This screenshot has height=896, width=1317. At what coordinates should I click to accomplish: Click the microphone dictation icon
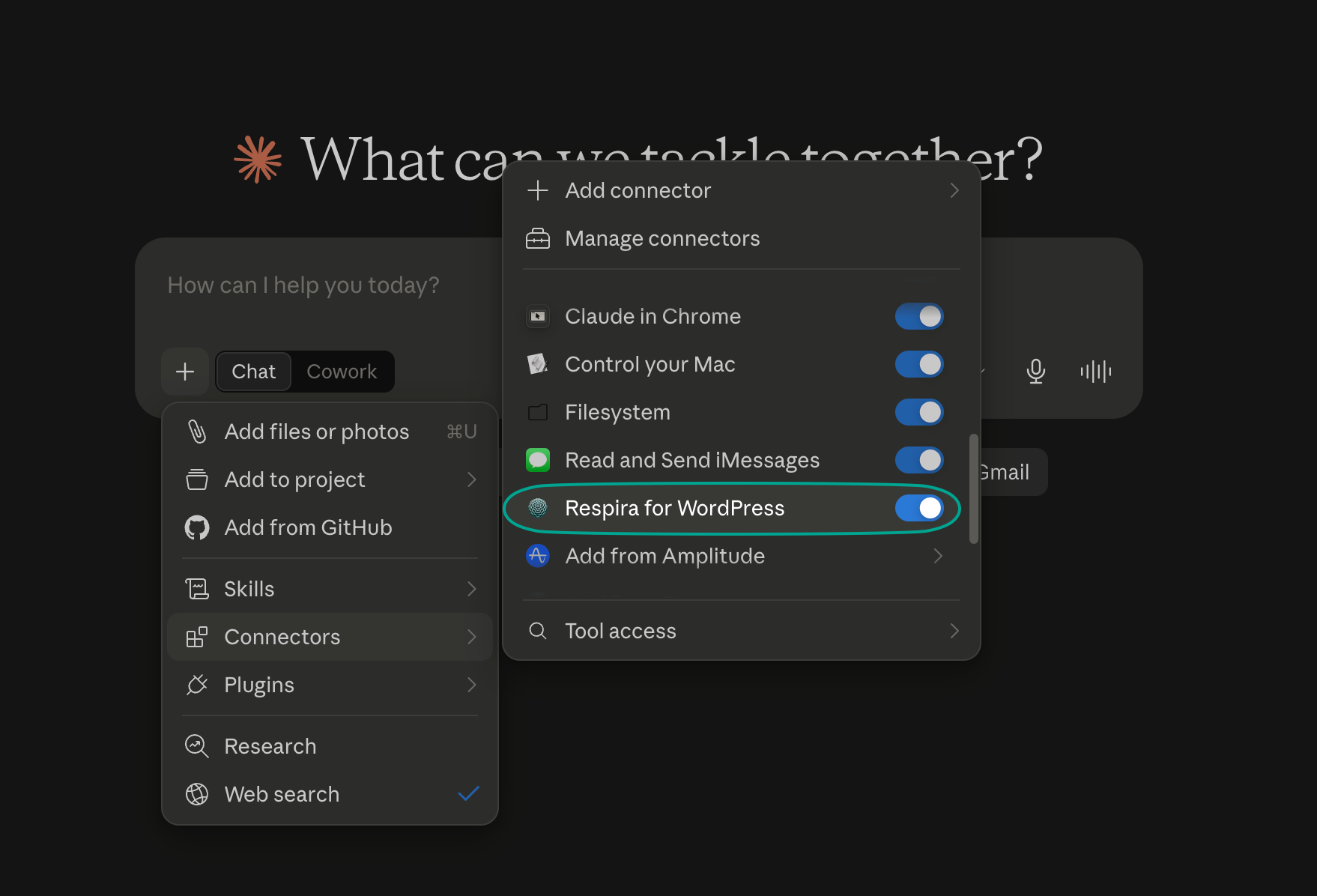click(1036, 372)
